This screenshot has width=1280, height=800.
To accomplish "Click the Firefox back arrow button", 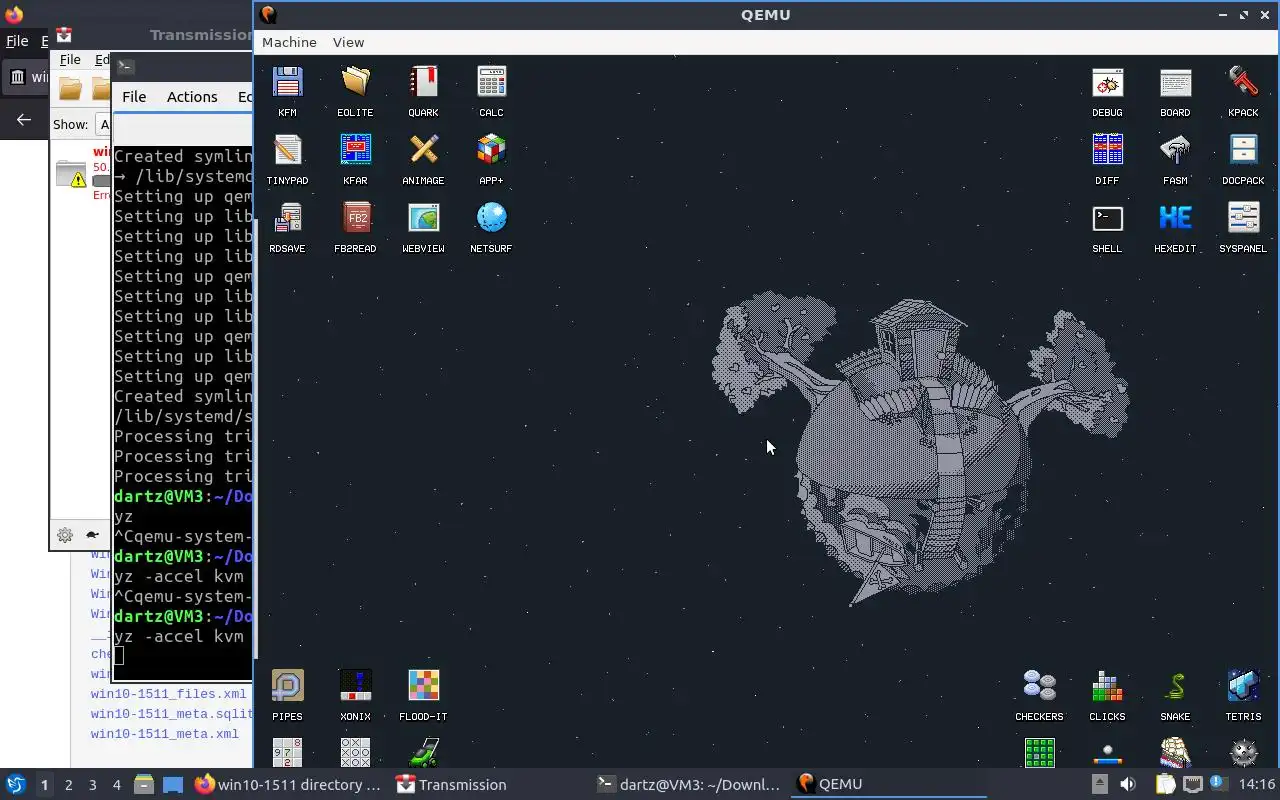I will [x=24, y=120].
